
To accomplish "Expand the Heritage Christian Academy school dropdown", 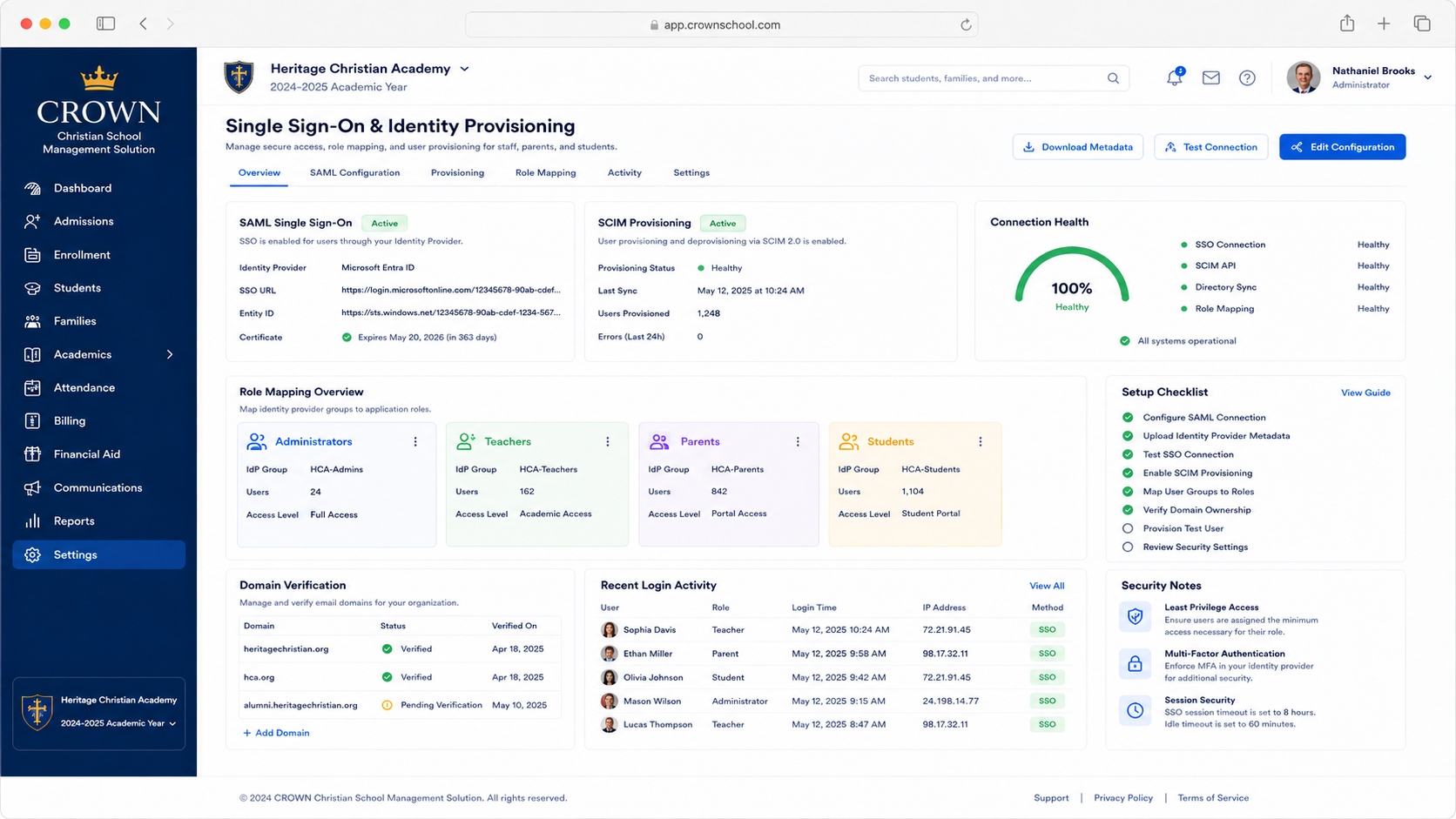I will coord(464,69).
